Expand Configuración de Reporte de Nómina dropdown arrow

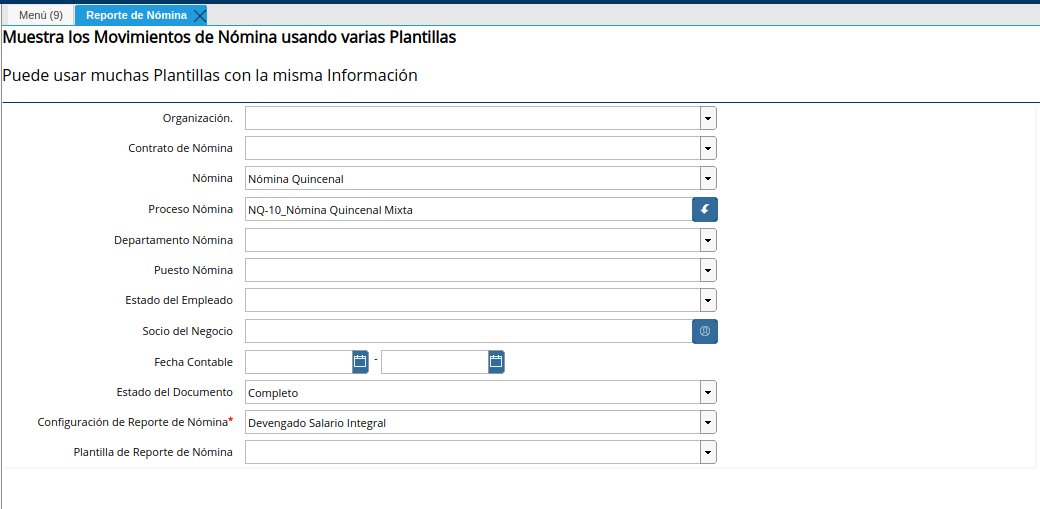tap(708, 422)
